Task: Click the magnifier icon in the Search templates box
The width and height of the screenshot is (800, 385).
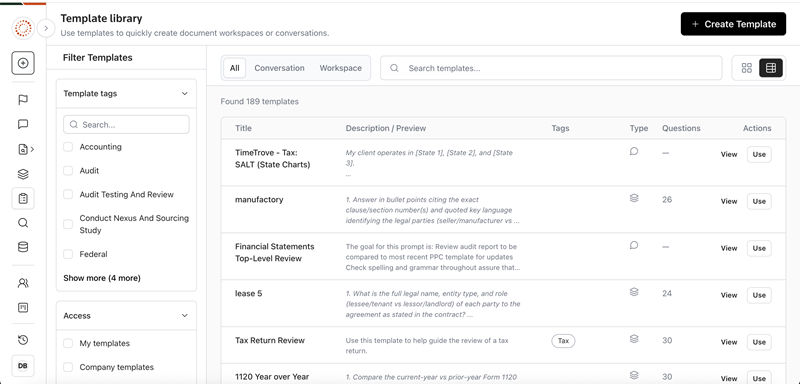Action: 394,68
